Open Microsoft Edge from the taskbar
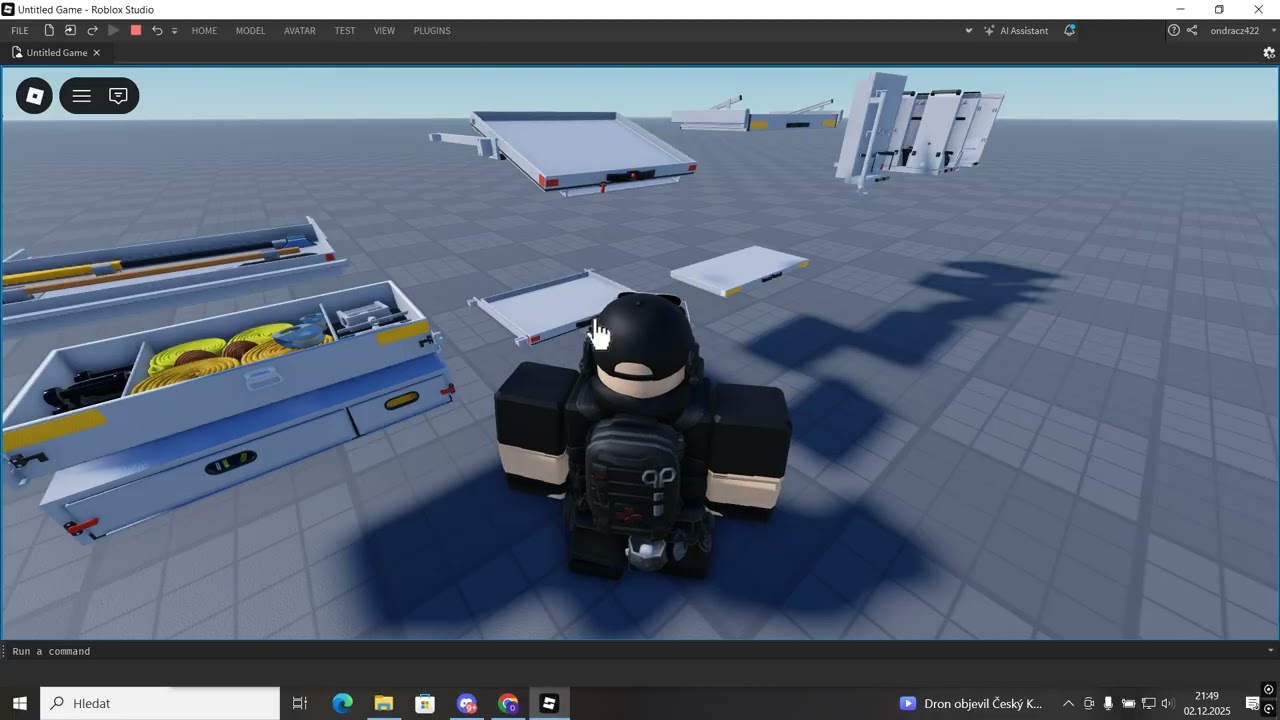This screenshot has width=1280, height=720. 342,704
